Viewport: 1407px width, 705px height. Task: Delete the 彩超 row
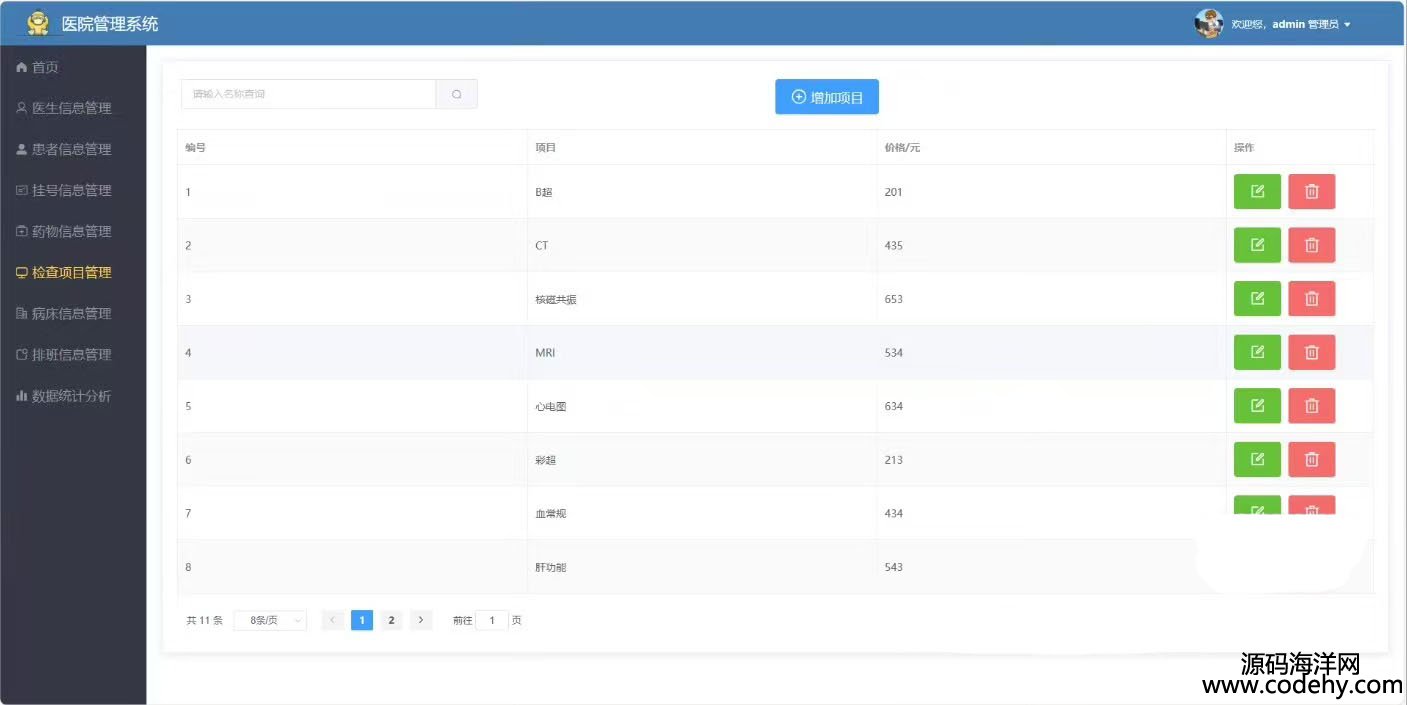coord(1311,459)
